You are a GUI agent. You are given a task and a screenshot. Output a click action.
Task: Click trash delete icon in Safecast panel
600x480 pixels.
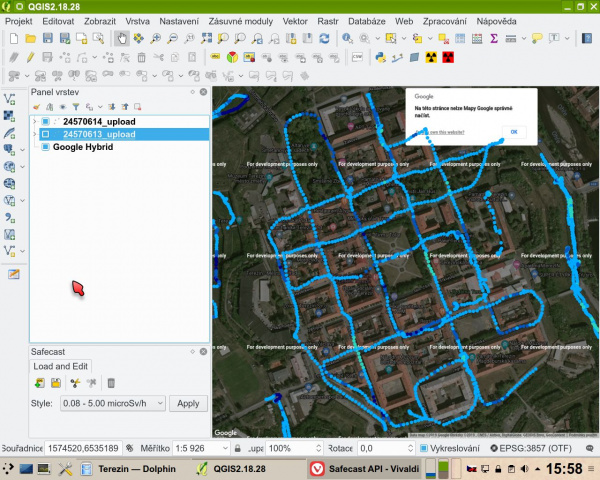111,383
